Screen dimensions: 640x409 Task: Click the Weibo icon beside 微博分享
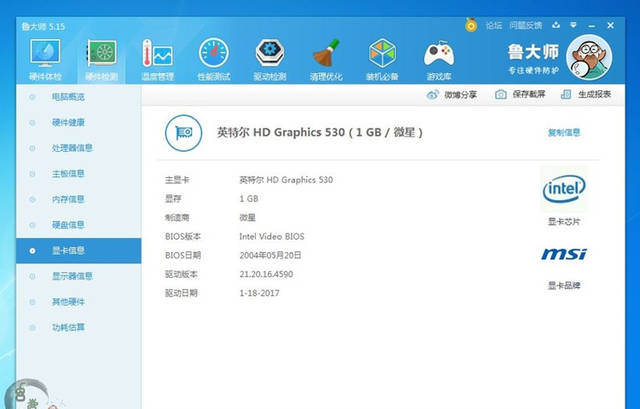point(432,95)
